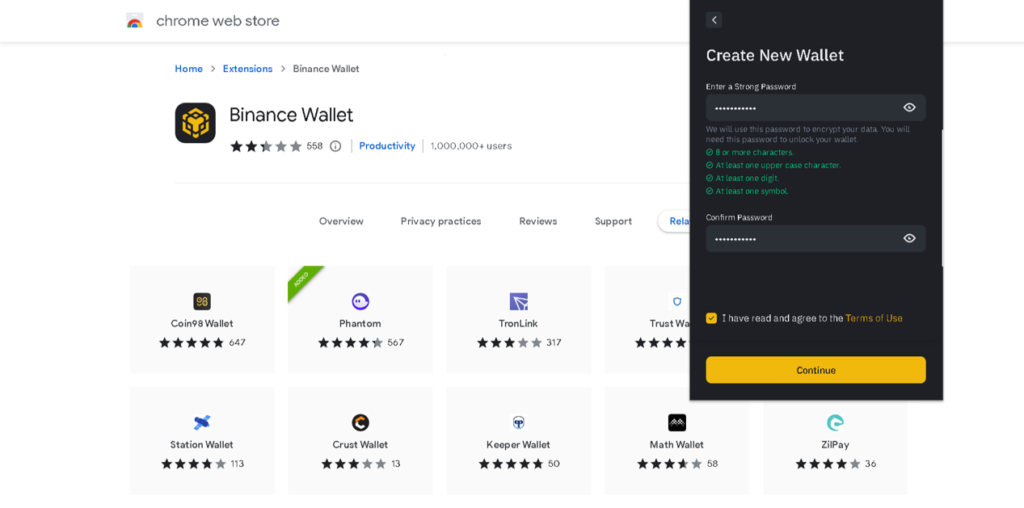Click the Keeper Wallet name text
Image resolution: width=1024 pixels, height=508 pixels.
point(519,445)
